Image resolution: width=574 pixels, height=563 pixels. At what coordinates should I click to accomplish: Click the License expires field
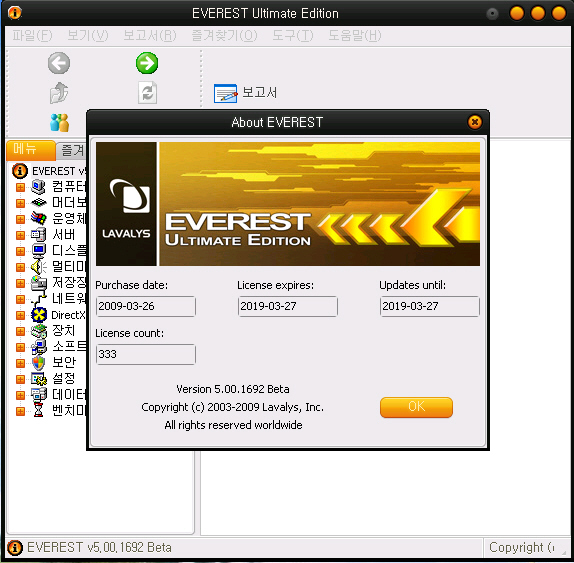tap(287, 306)
